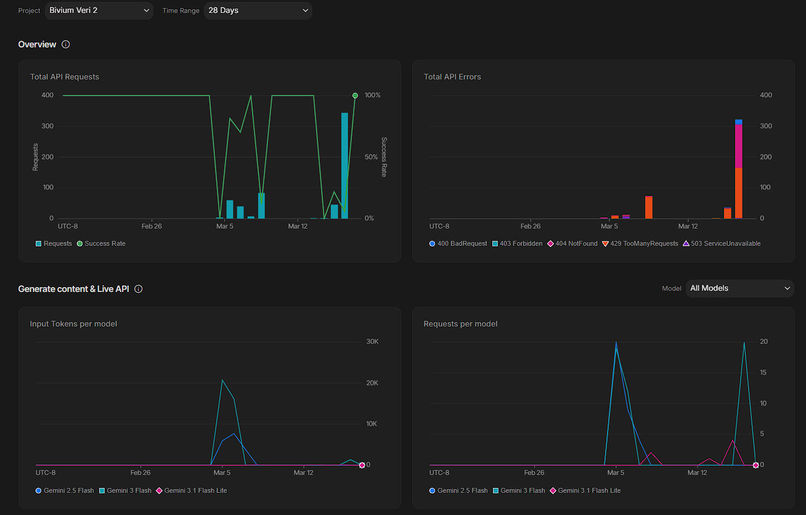The width and height of the screenshot is (806, 515).
Task: Toggle Gemini 2.5 Flash in Input Tokens legend
Action: tap(65, 491)
